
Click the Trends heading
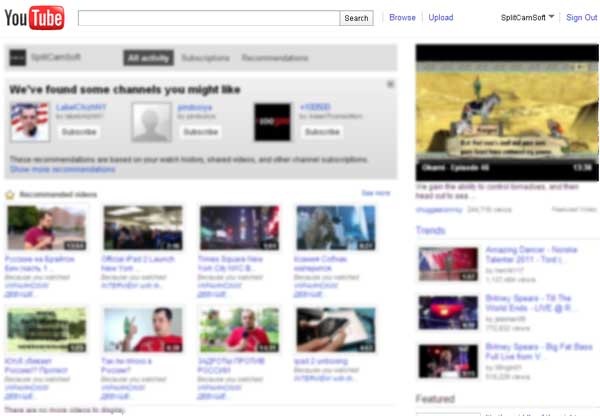tap(431, 230)
